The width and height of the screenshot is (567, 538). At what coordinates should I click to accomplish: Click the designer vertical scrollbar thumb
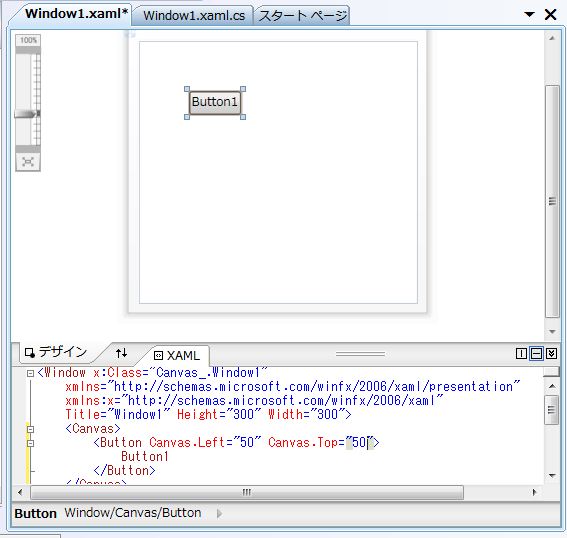click(x=552, y=201)
